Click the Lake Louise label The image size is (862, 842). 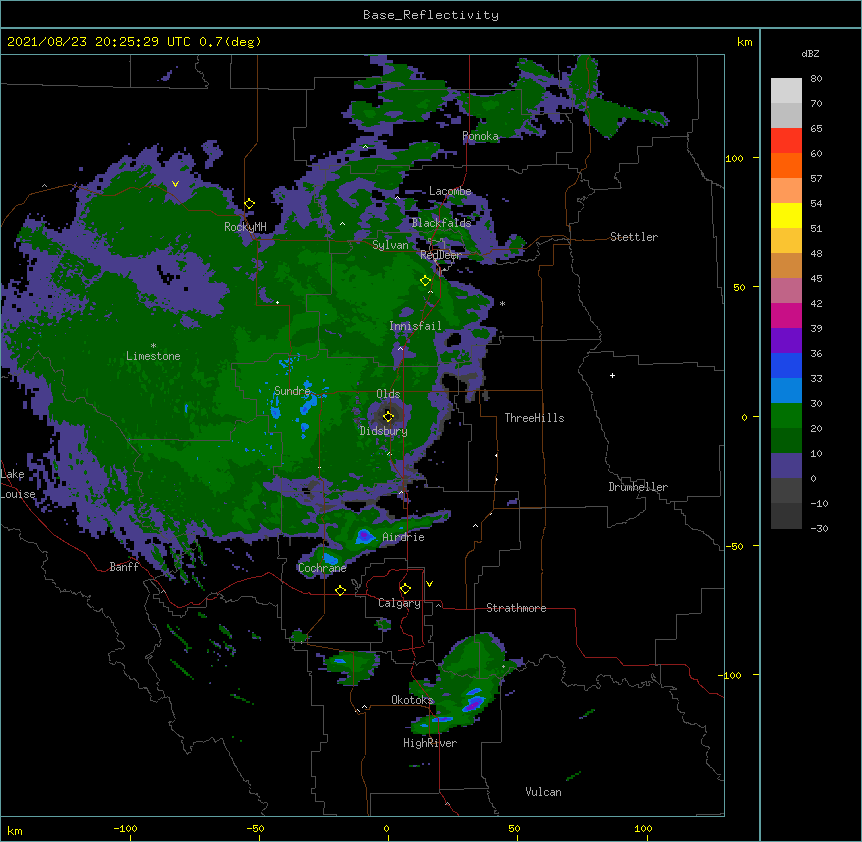(18, 484)
